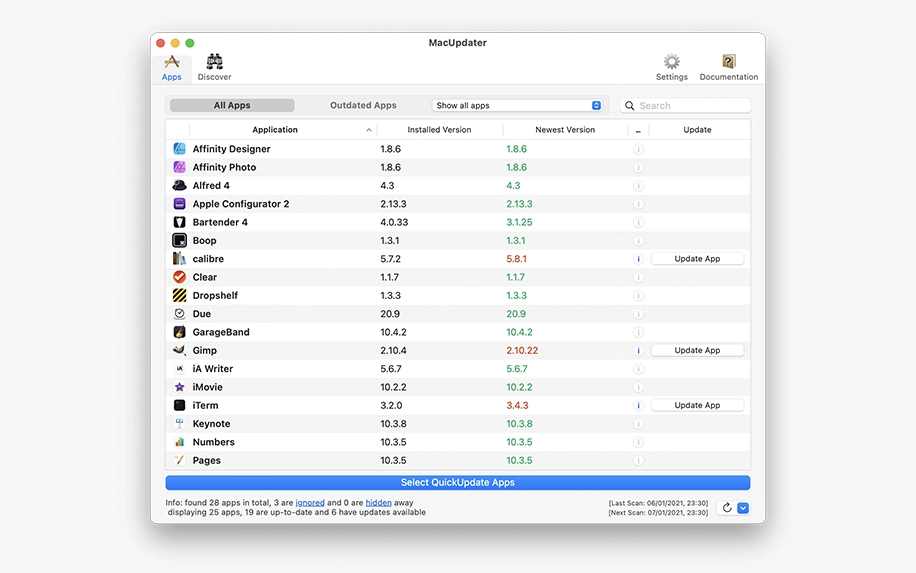The height and width of the screenshot is (573, 916).
Task: Click the Update column header
Action: pos(698,130)
